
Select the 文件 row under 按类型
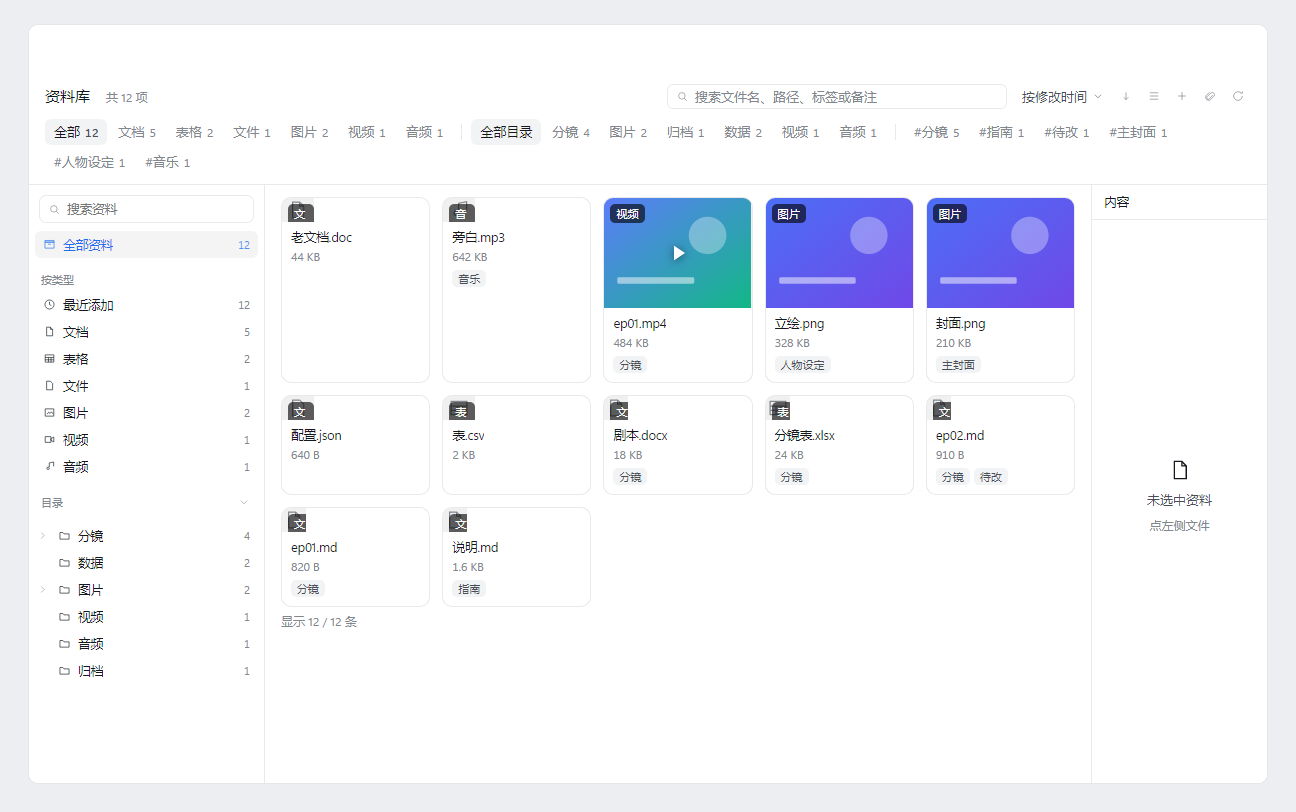click(146, 386)
